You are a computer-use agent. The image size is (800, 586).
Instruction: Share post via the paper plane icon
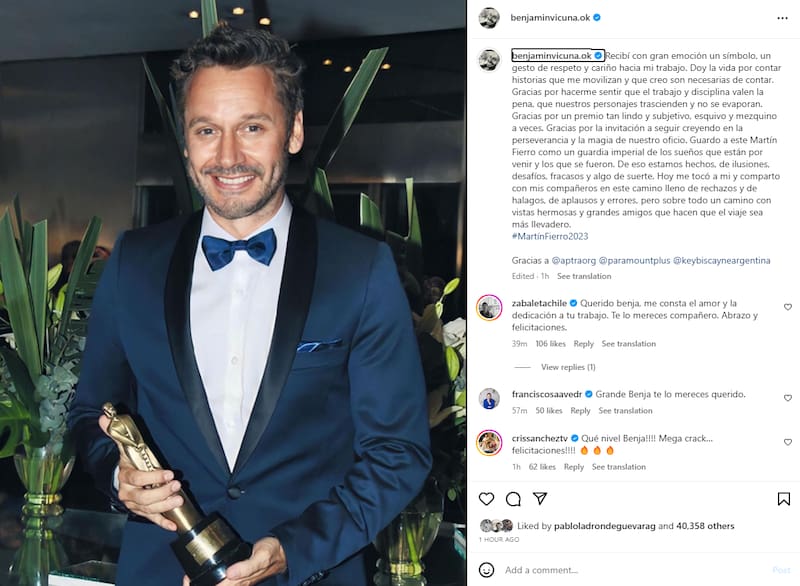click(540, 498)
